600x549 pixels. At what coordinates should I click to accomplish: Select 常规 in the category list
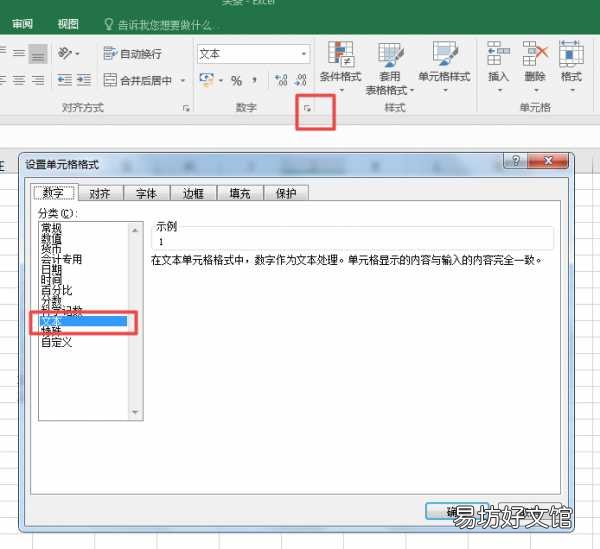(x=51, y=228)
